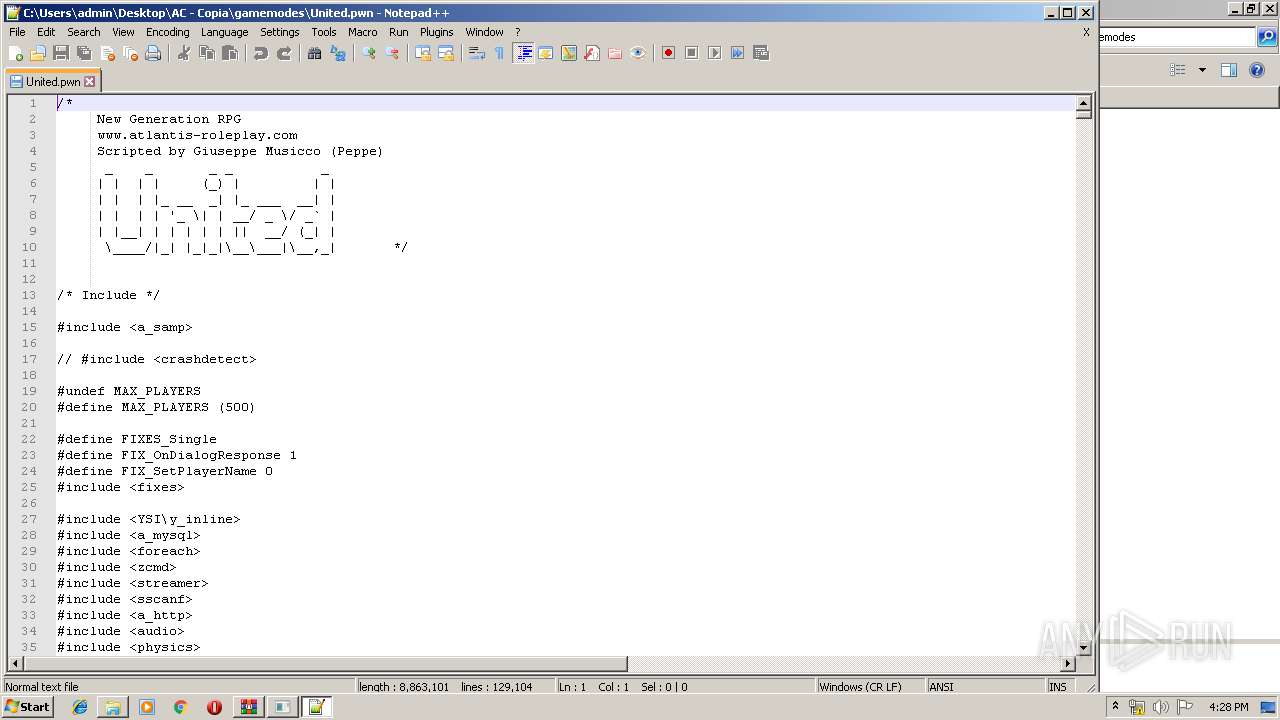Cut selection with the scissors icon
The width and height of the screenshot is (1280, 720).
[x=184, y=53]
